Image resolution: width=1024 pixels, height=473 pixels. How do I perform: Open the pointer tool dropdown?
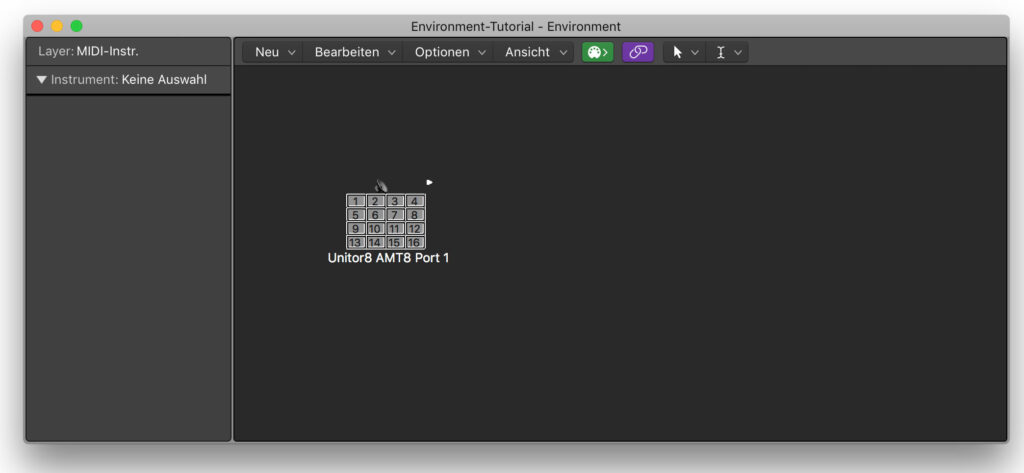[x=685, y=52]
